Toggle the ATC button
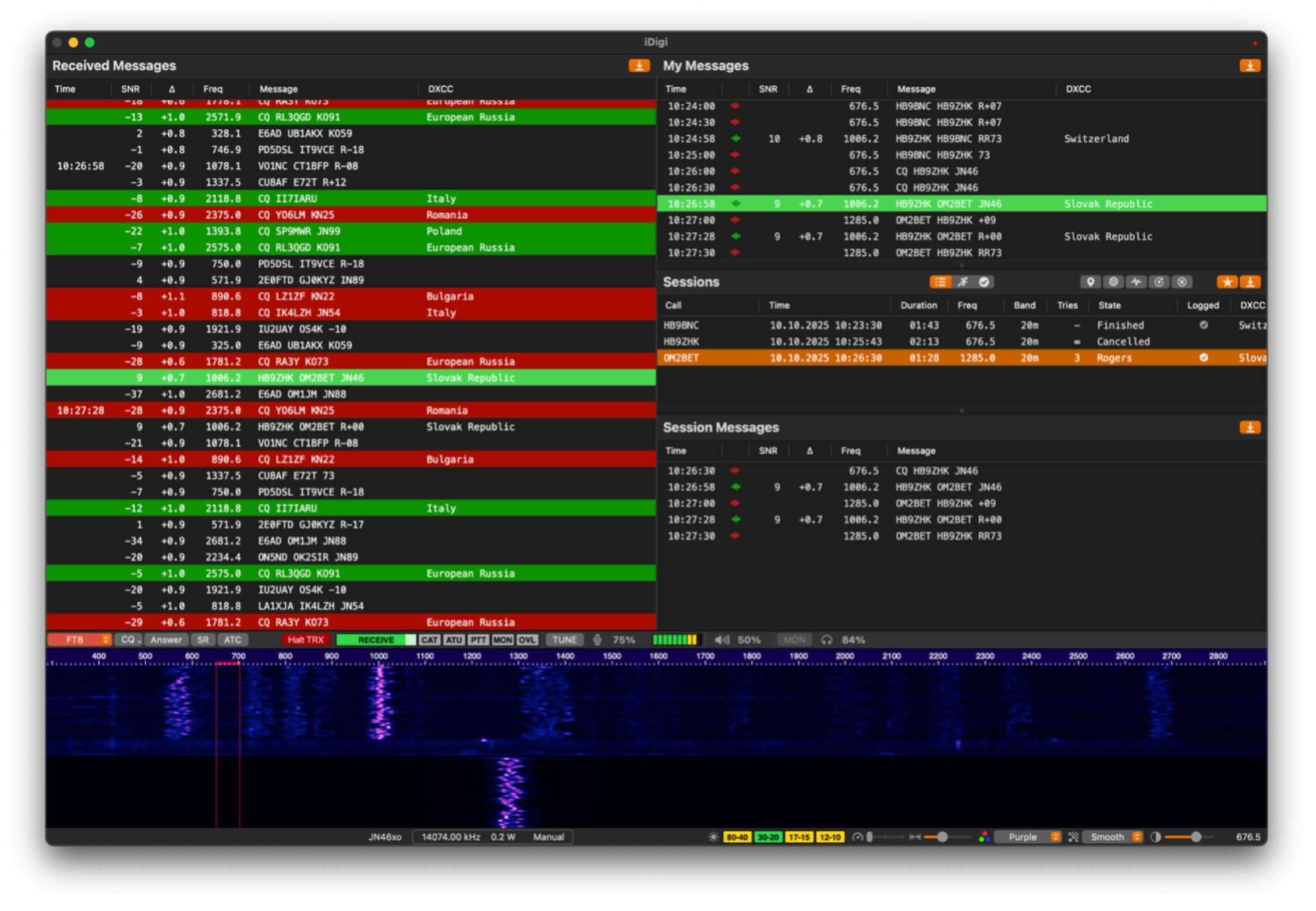Screen dimensions: 1316x911 point(233,640)
